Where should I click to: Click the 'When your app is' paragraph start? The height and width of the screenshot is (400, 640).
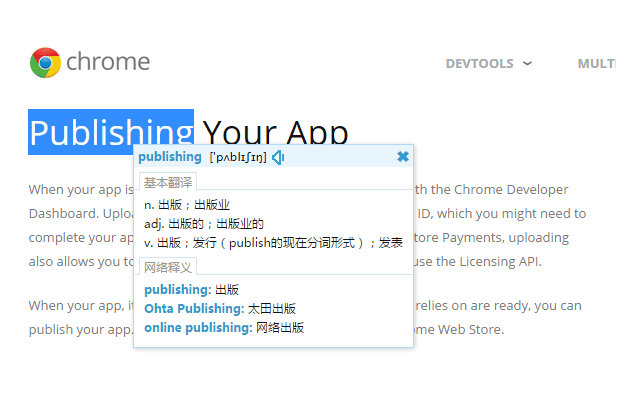pyautogui.click(x=81, y=190)
